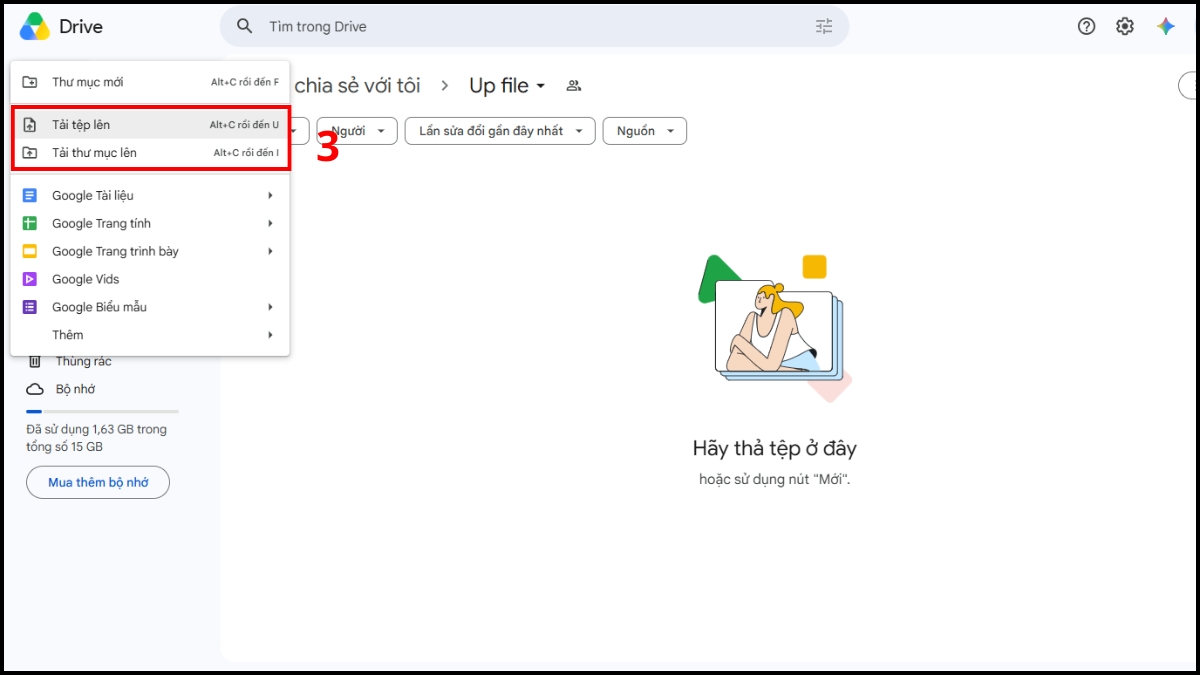Expand the Thêm submenu arrow

[x=270, y=335]
